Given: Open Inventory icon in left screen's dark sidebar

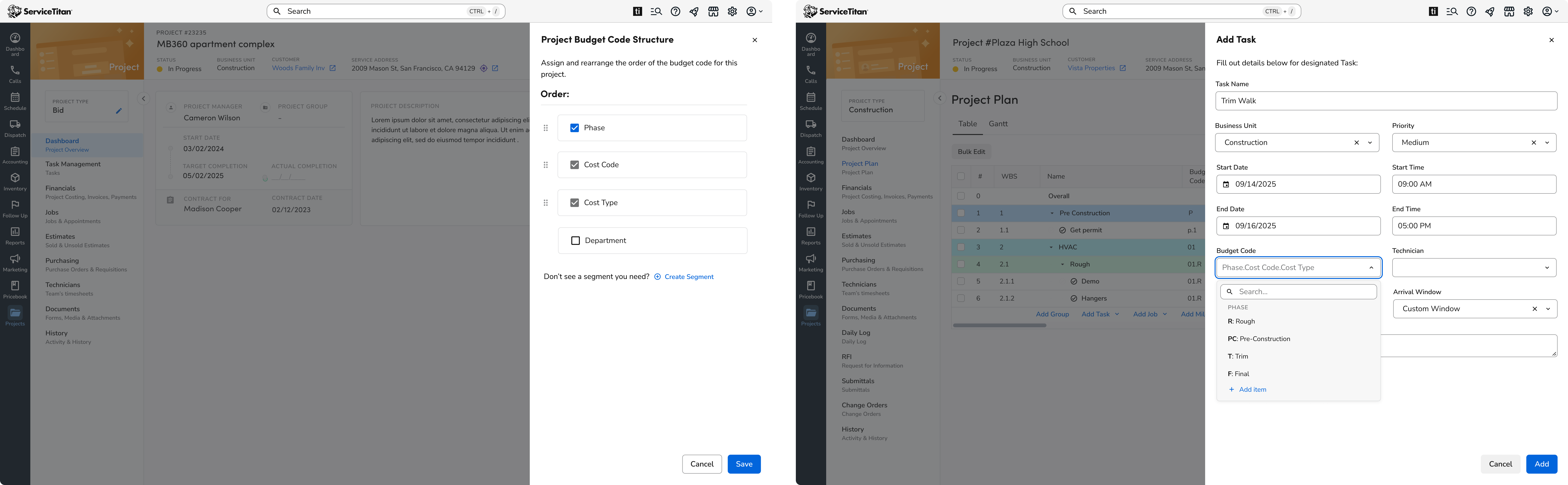Looking at the screenshot, I should [15, 178].
